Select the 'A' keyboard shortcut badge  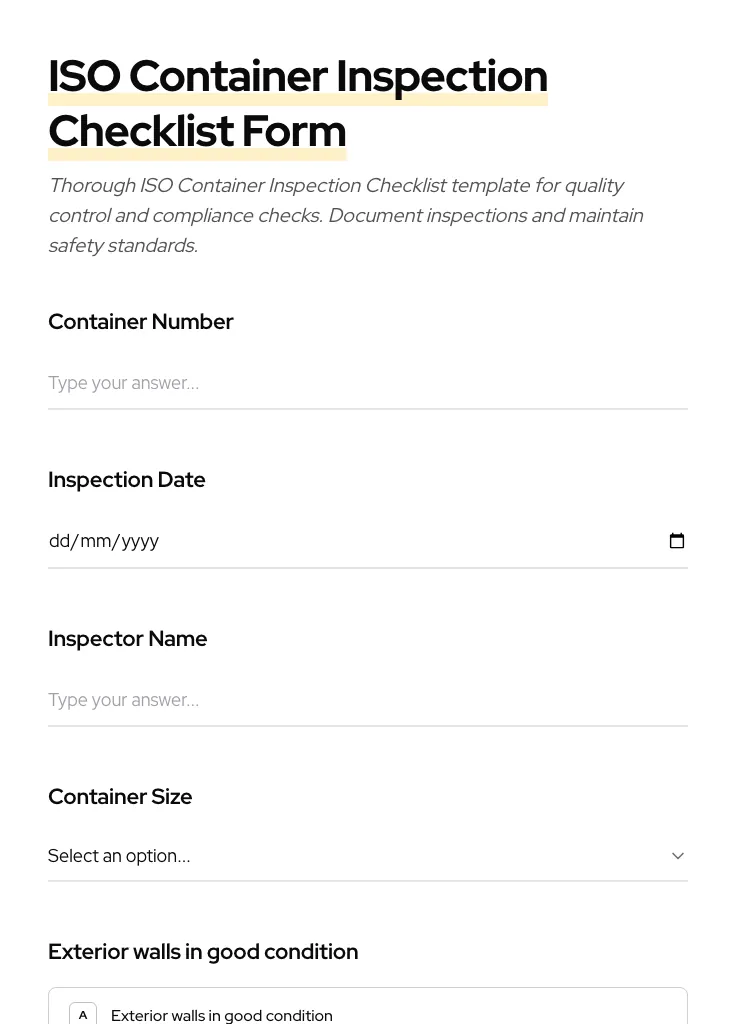[83, 1013]
